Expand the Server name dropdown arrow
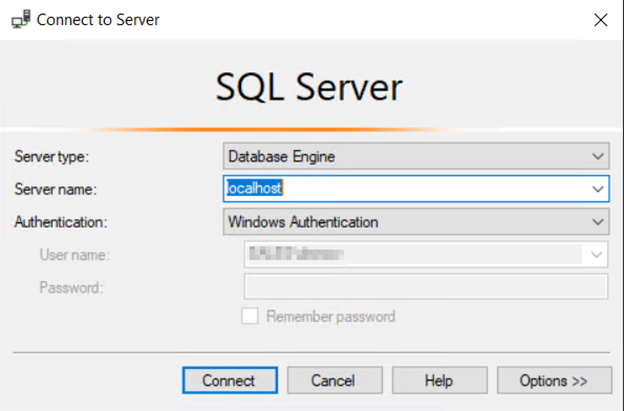The width and height of the screenshot is (624, 411). pos(598,188)
